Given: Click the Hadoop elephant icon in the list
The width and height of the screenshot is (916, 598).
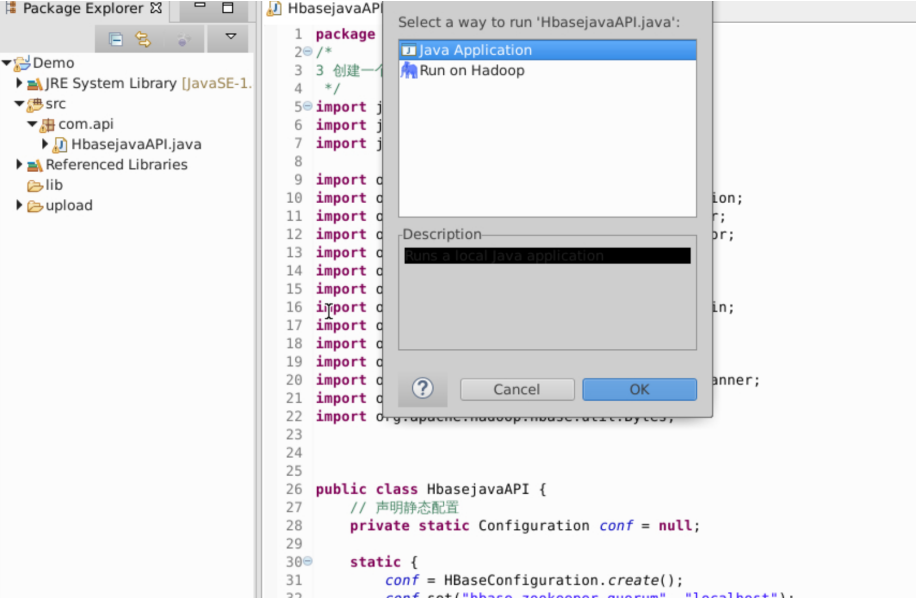Looking at the screenshot, I should pos(408,70).
